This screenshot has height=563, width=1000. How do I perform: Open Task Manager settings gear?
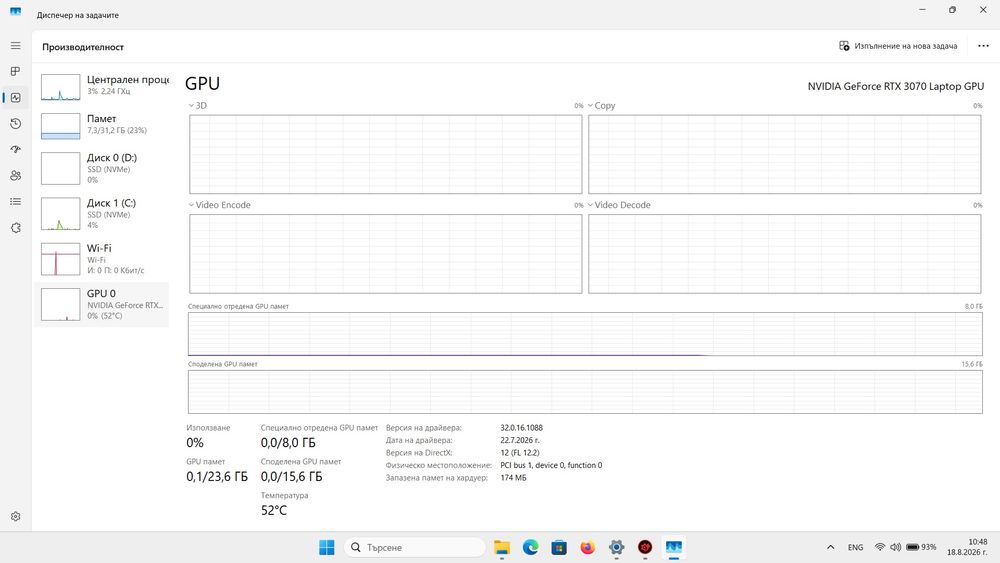(x=15, y=516)
